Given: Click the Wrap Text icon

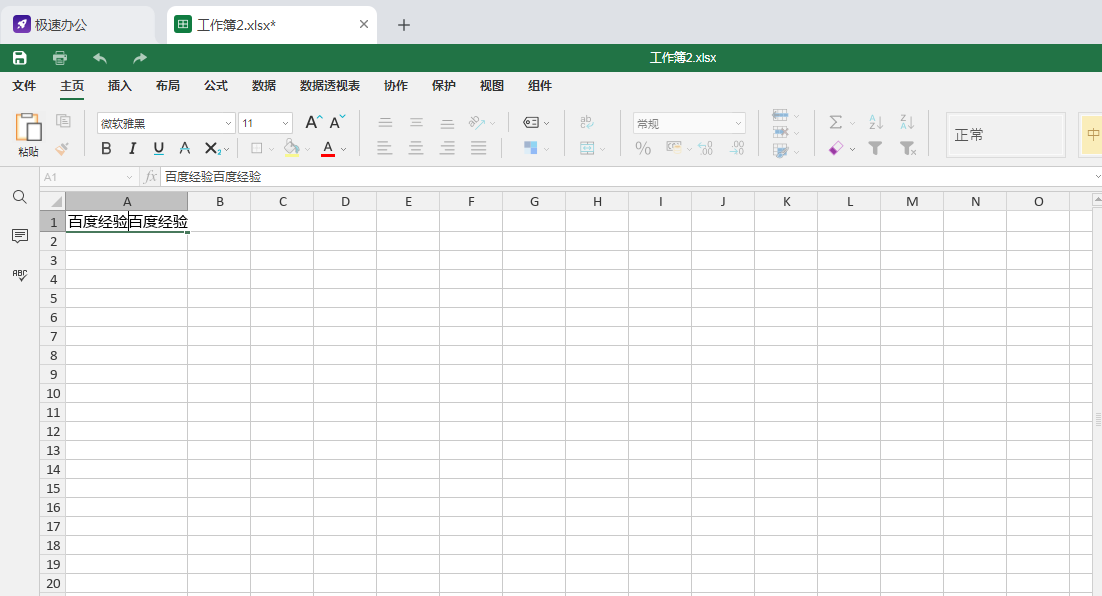Looking at the screenshot, I should pos(587,123).
